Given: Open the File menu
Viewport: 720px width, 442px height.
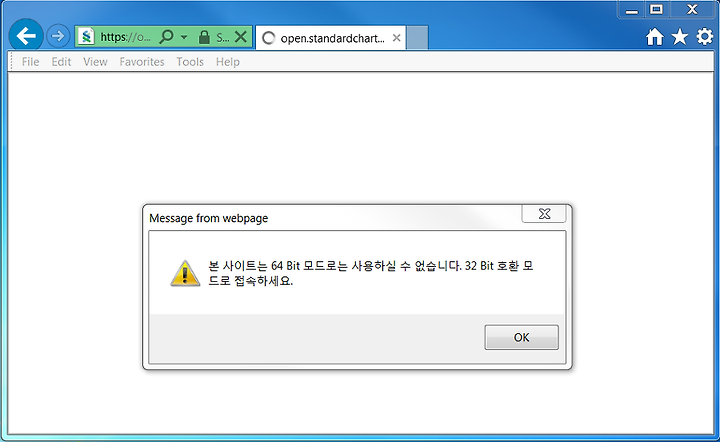Looking at the screenshot, I should pos(30,62).
